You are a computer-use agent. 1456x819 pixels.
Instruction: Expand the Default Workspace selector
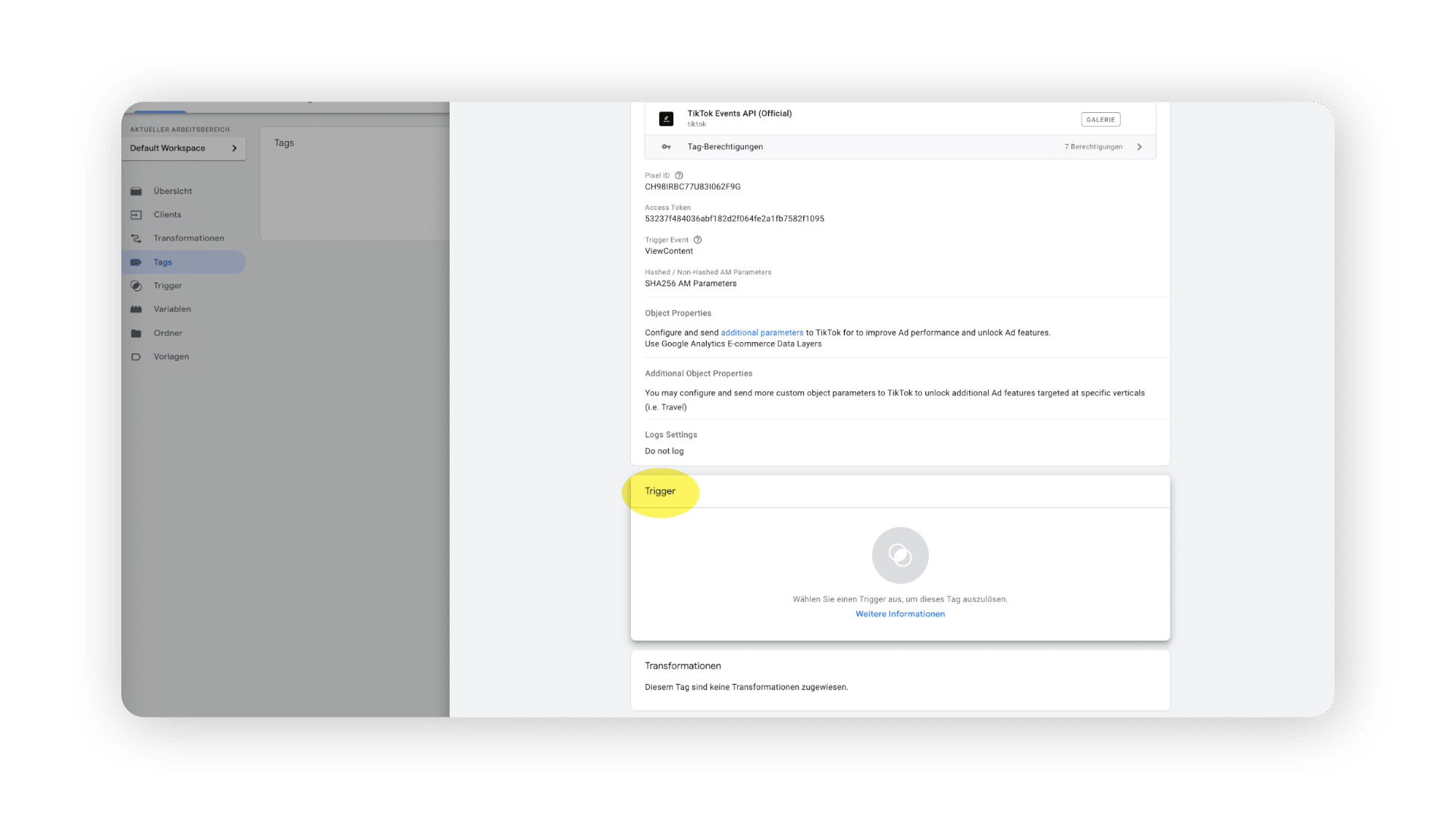(x=184, y=148)
